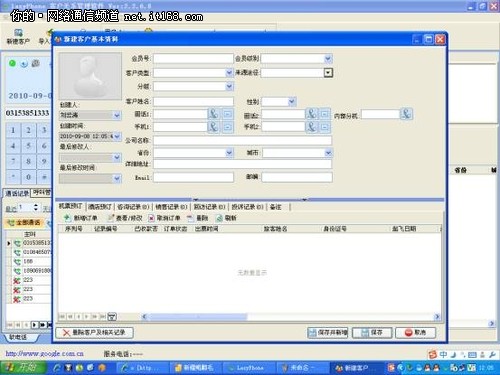Open the 客户类型 dropdown
This screenshot has width=500, height=375.
pos(229,73)
